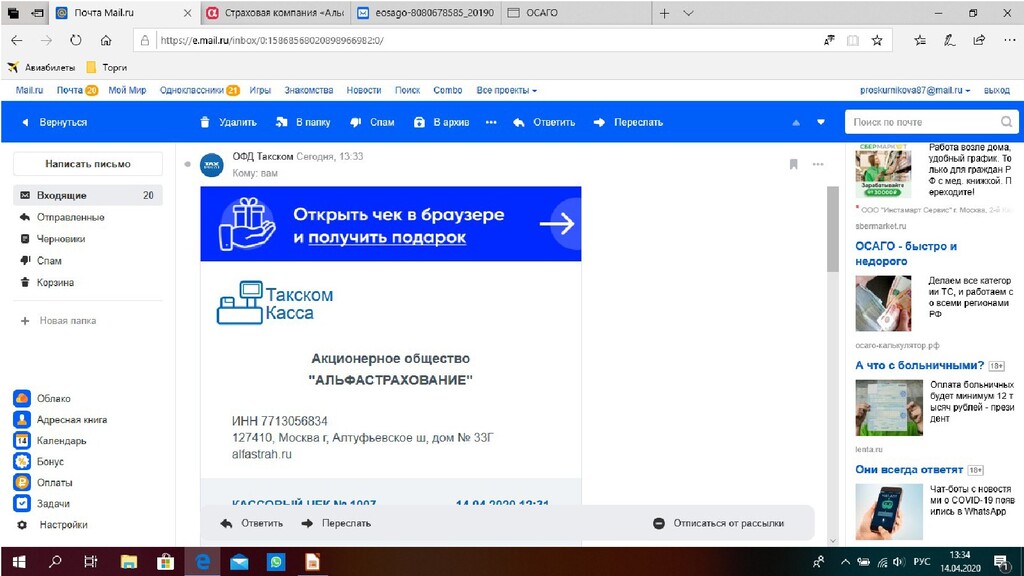Click the mail search magnifier icon
Screen dimensions: 1024x576
click(1006, 122)
